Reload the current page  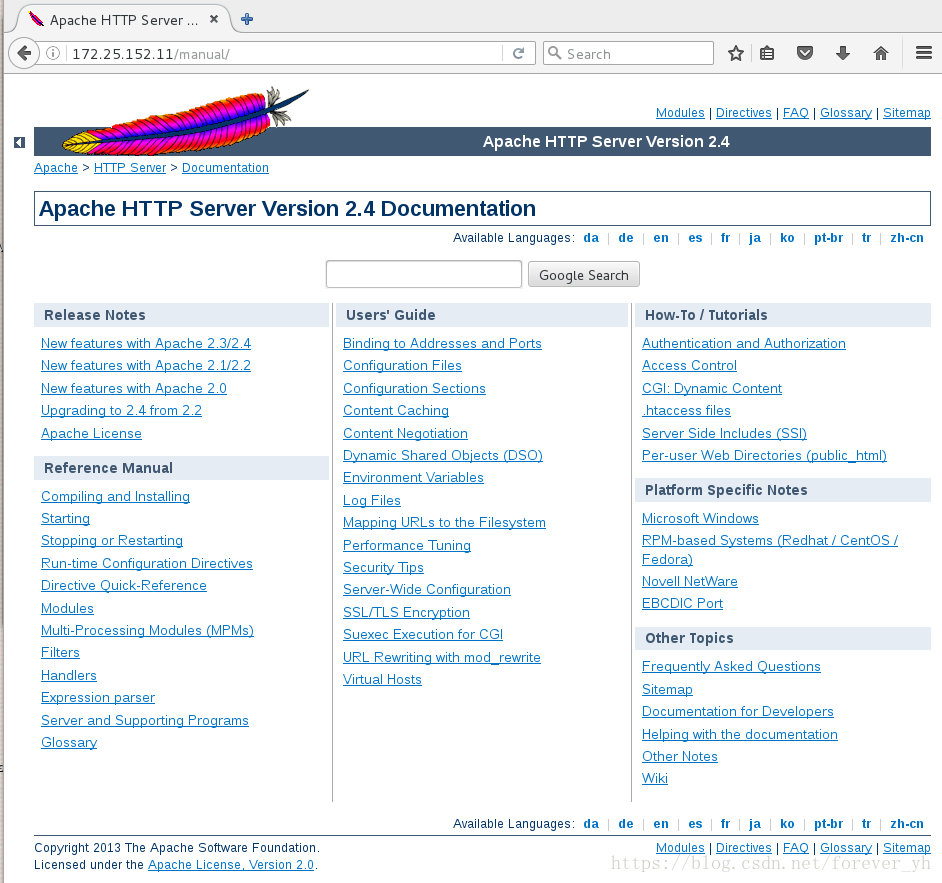point(519,53)
